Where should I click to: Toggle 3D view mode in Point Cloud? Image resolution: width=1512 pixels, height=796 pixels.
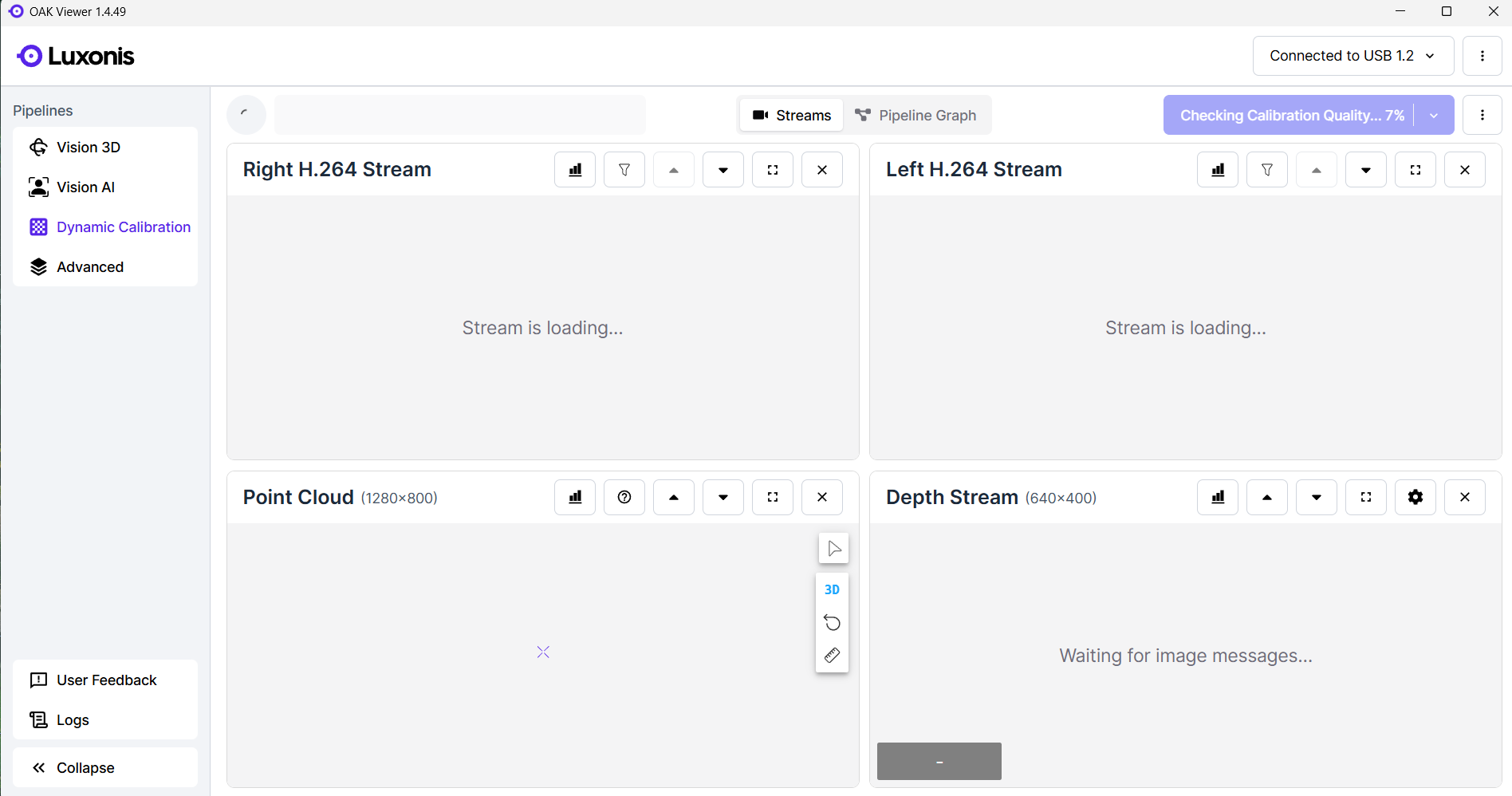point(832,590)
